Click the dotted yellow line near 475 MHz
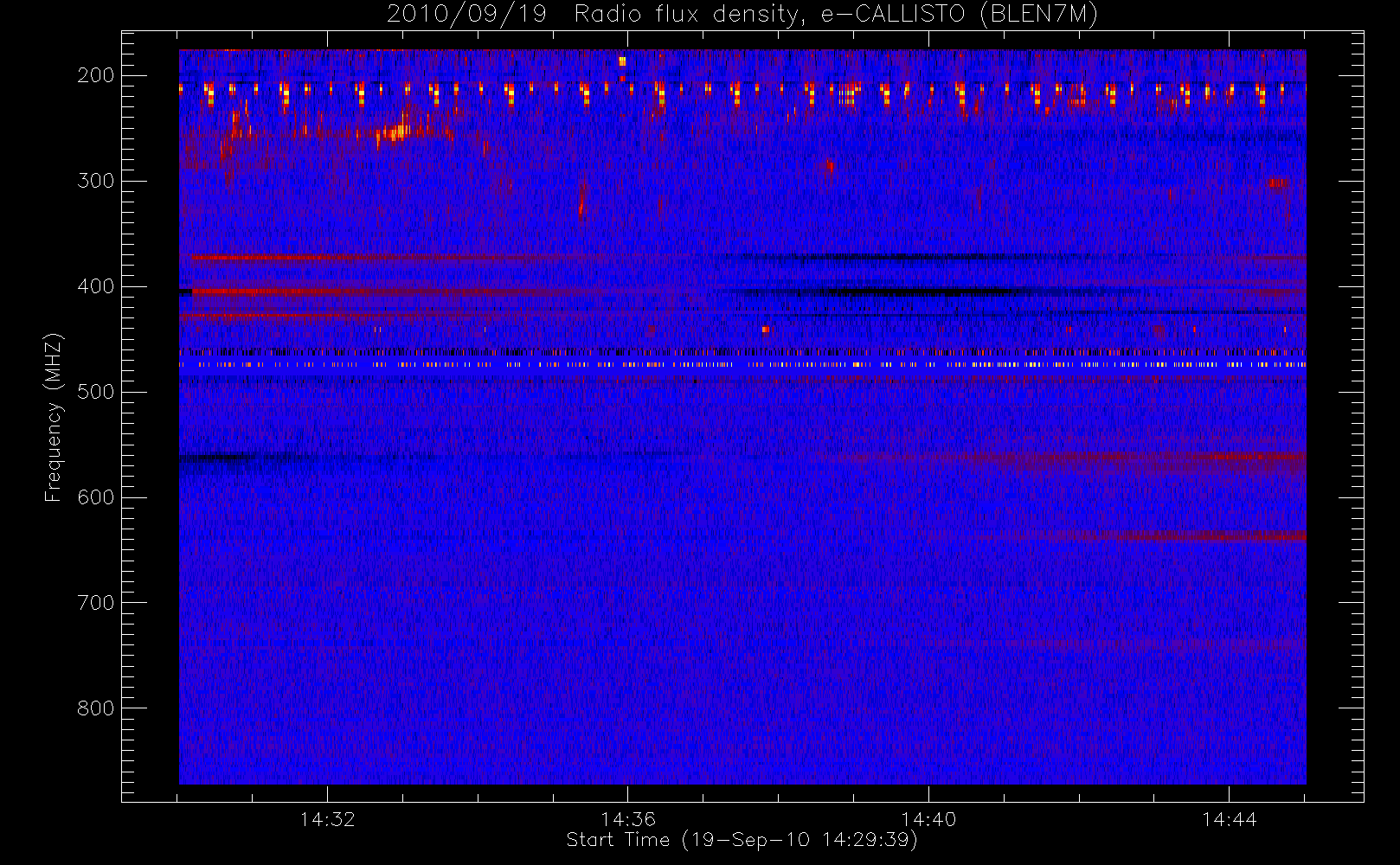 click(742, 365)
